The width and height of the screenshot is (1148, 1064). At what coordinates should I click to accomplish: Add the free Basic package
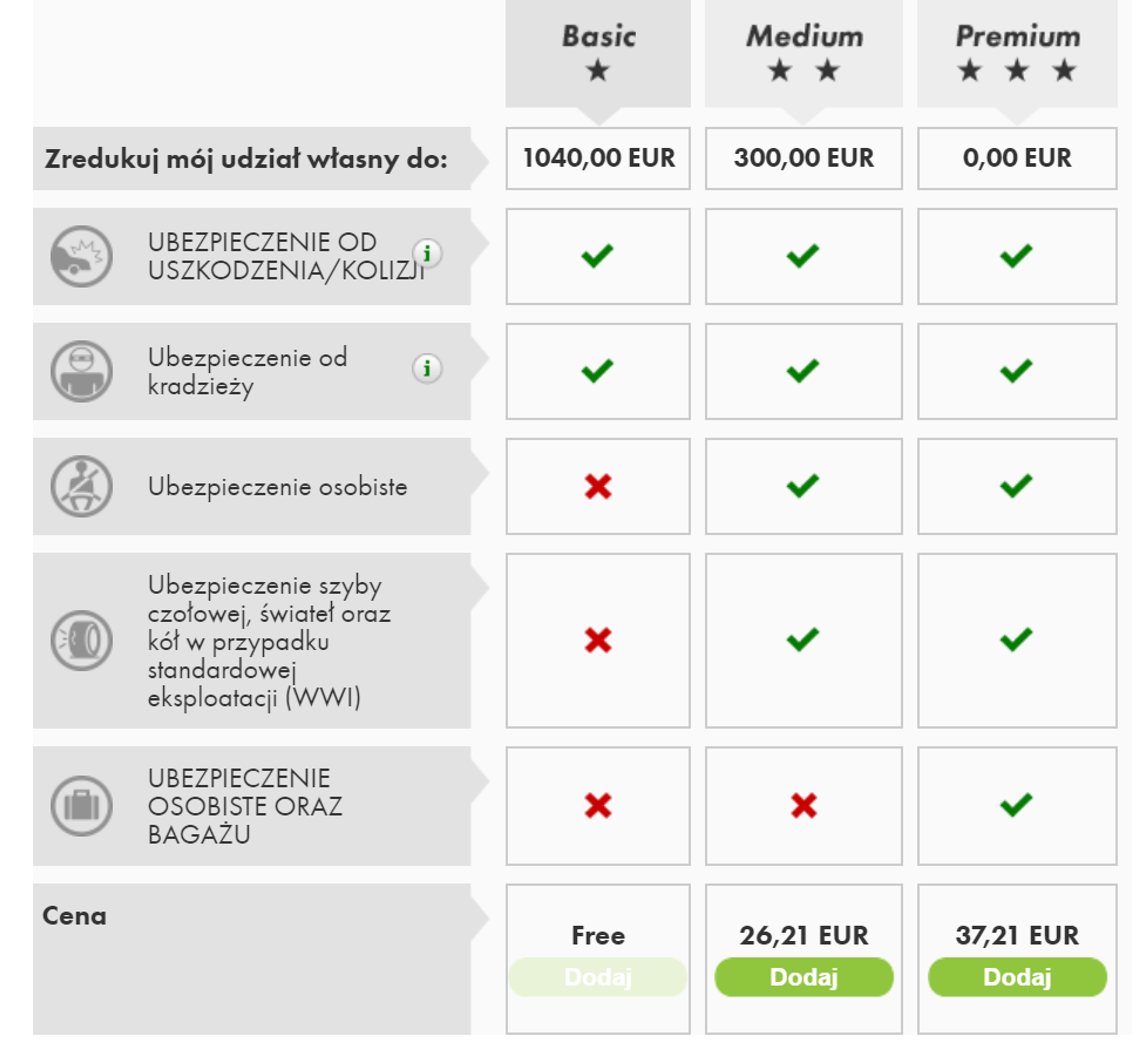tap(598, 977)
